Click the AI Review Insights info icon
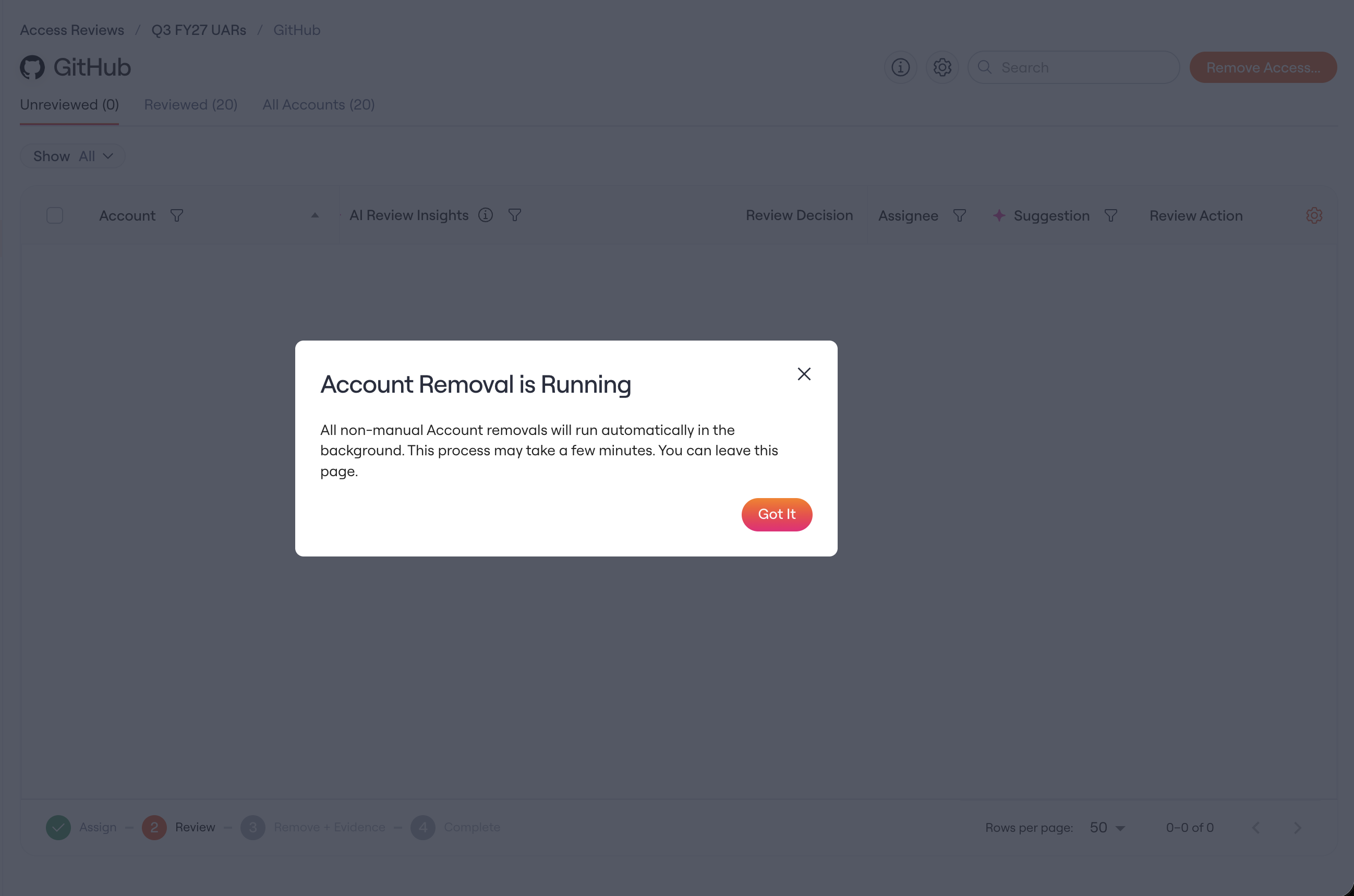Viewport: 1354px width, 896px height. point(485,215)
